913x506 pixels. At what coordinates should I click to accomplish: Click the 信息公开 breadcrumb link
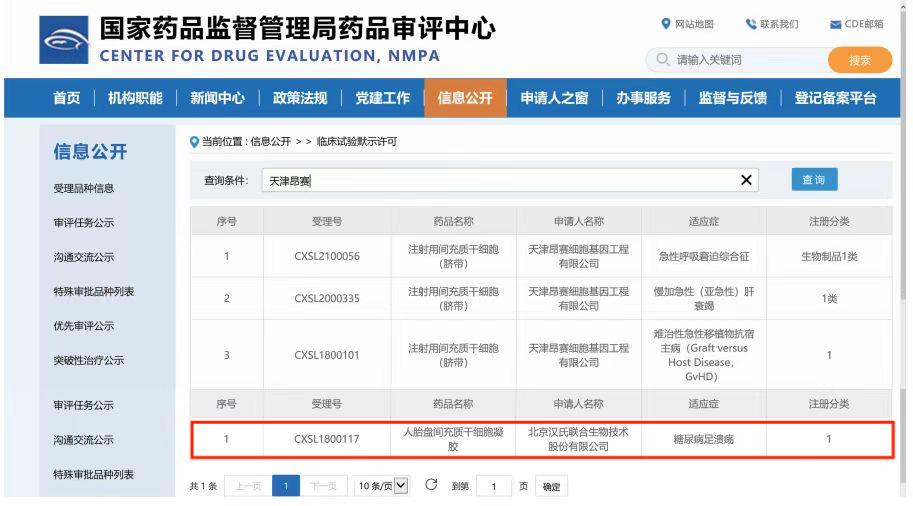(271, 141)
